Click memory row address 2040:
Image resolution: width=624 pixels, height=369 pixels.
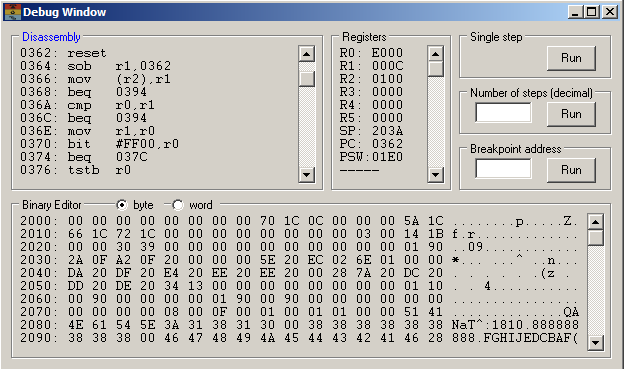tap(39, 273)
